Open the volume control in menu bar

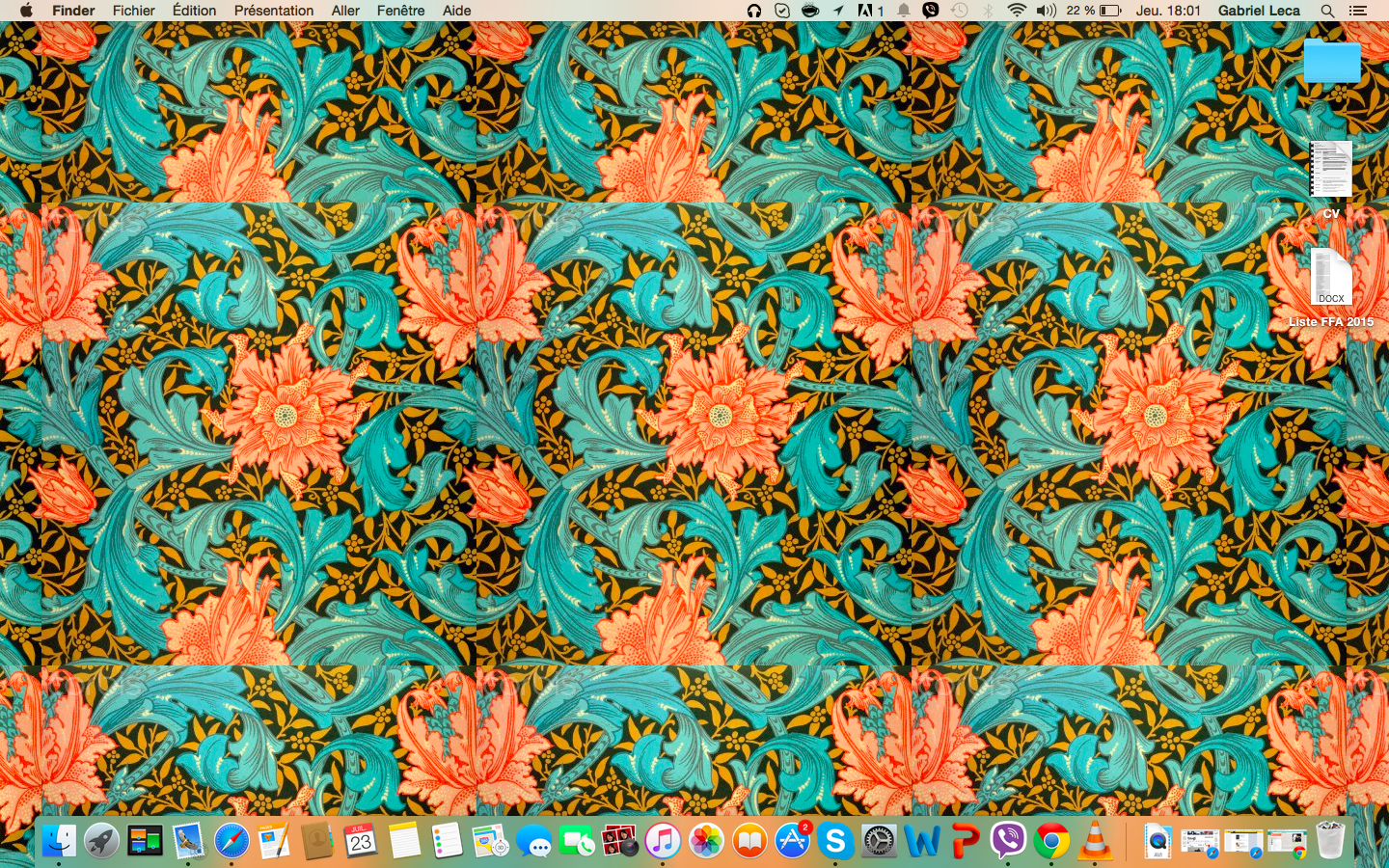pyautogui.click(x=1047, y=11)
